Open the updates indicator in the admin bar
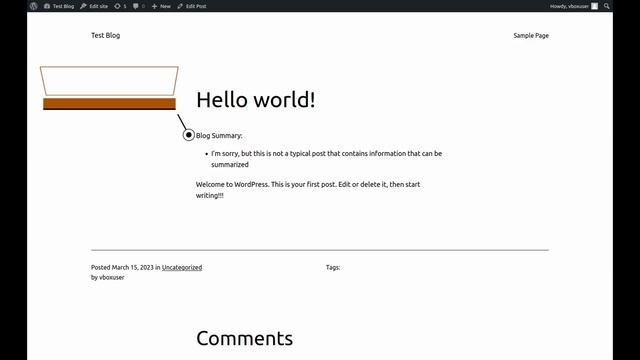The width and height of the screenshot is (640, 360). coord(120,6)
